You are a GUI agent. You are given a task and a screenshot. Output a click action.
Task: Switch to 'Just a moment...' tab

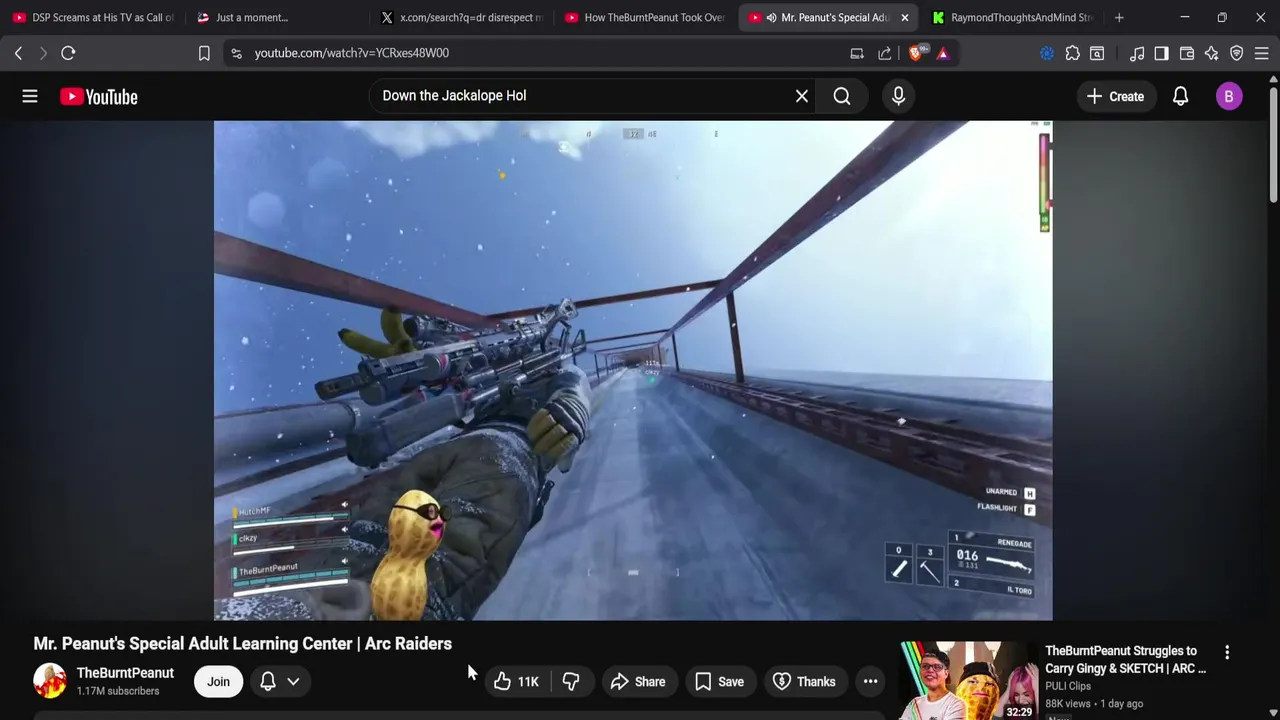click(277, 17)
